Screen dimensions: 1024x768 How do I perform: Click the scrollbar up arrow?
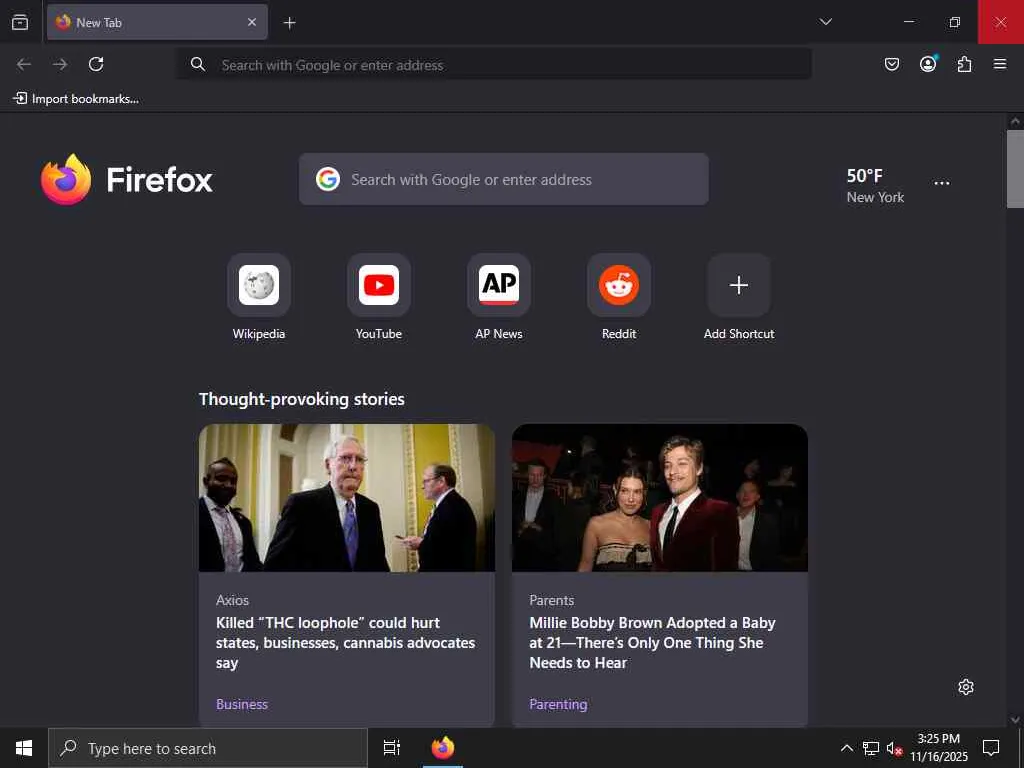[x=1015, y=121]
